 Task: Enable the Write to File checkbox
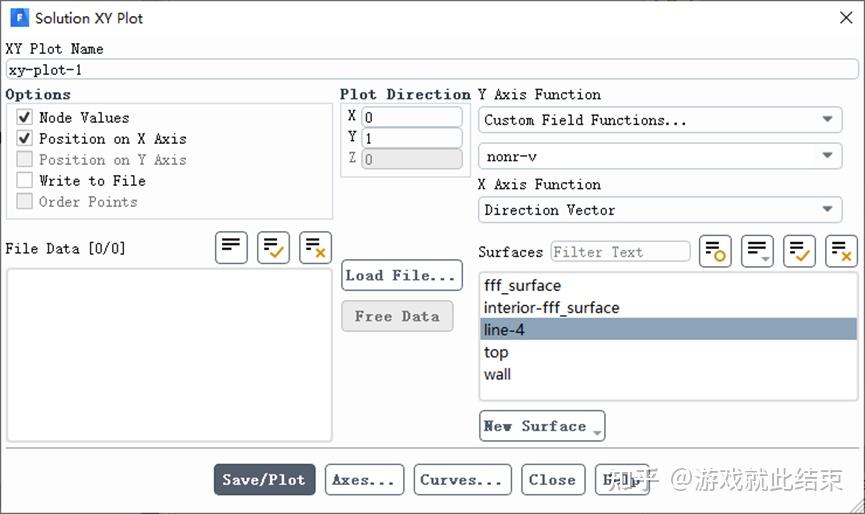pos(25,181)
